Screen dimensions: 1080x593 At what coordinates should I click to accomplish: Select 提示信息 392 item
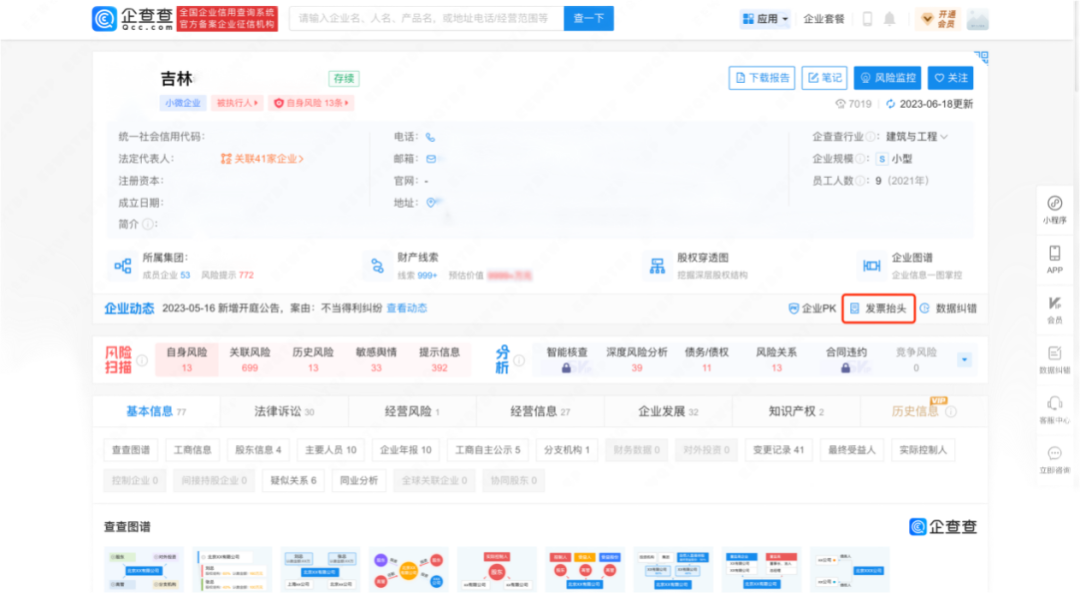[x=439, y=360]
